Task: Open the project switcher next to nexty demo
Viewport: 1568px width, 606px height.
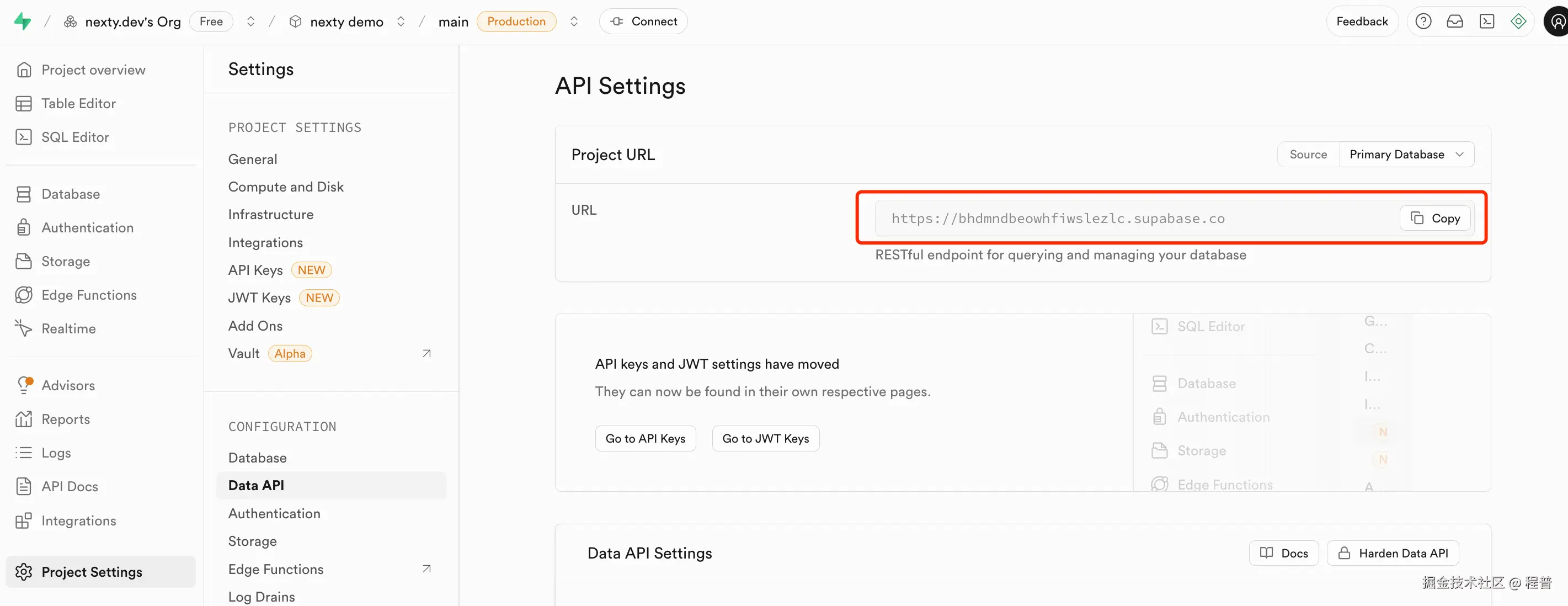Action: click(x=401, y=21)
